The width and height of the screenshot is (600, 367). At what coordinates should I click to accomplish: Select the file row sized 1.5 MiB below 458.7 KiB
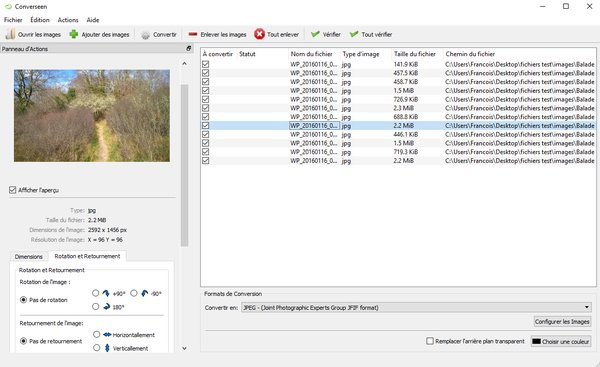[x=398, y=90]
